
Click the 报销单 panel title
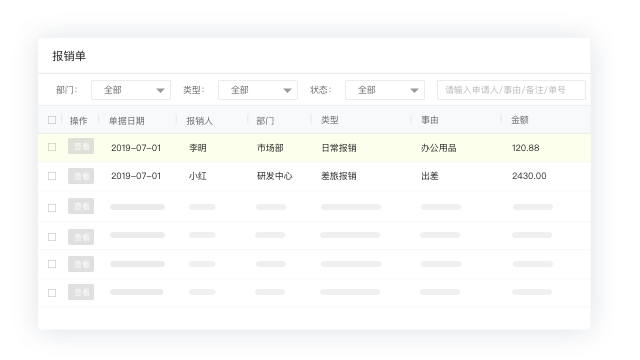(69, 56)
